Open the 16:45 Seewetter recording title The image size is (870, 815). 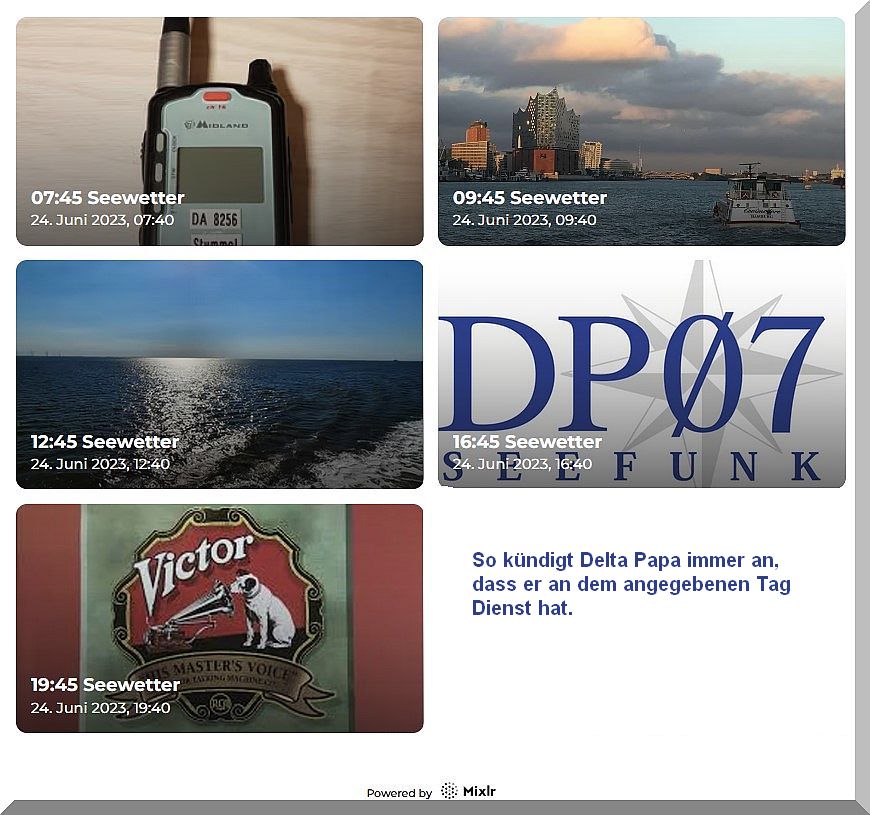click(527, 442)
